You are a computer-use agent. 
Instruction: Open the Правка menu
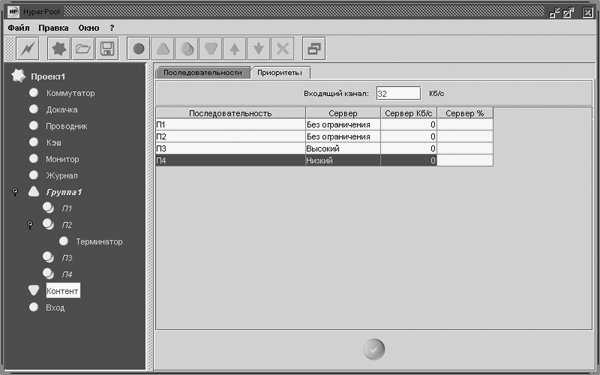point(54,28)
